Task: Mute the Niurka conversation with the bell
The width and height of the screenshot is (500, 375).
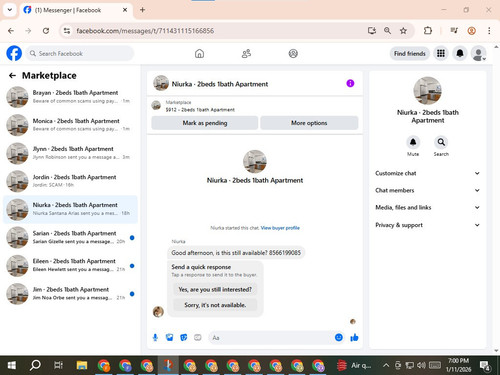Action: tap(413, 142)
